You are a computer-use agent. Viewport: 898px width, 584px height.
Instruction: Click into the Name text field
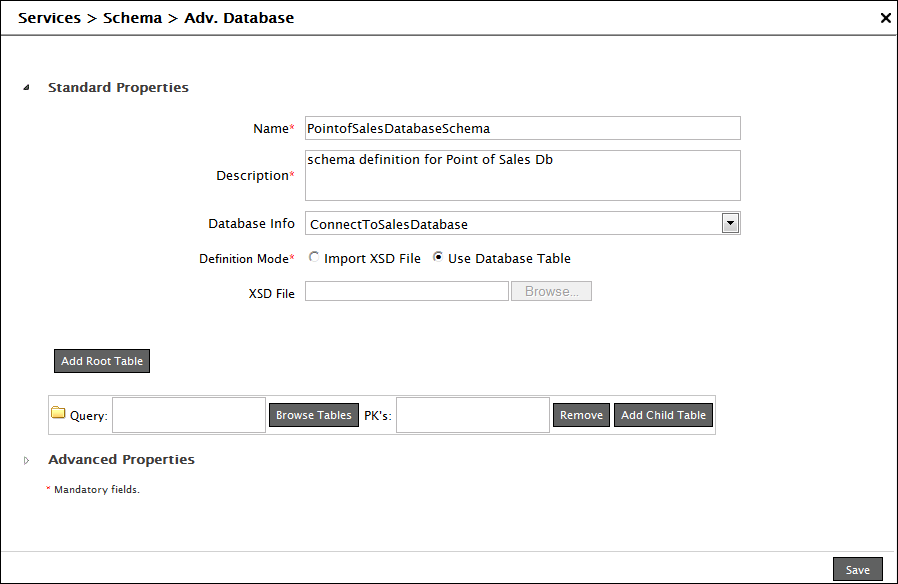[x=522, y=128]
